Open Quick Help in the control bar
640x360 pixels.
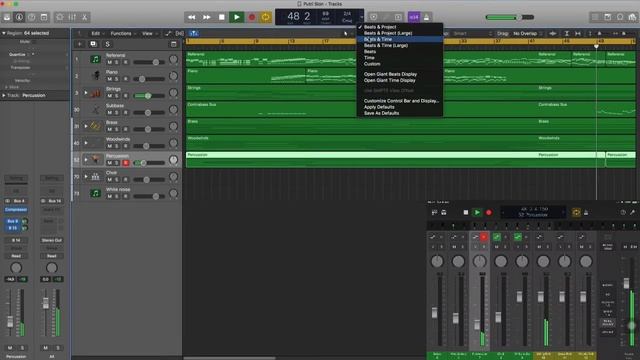pos(31,17)
